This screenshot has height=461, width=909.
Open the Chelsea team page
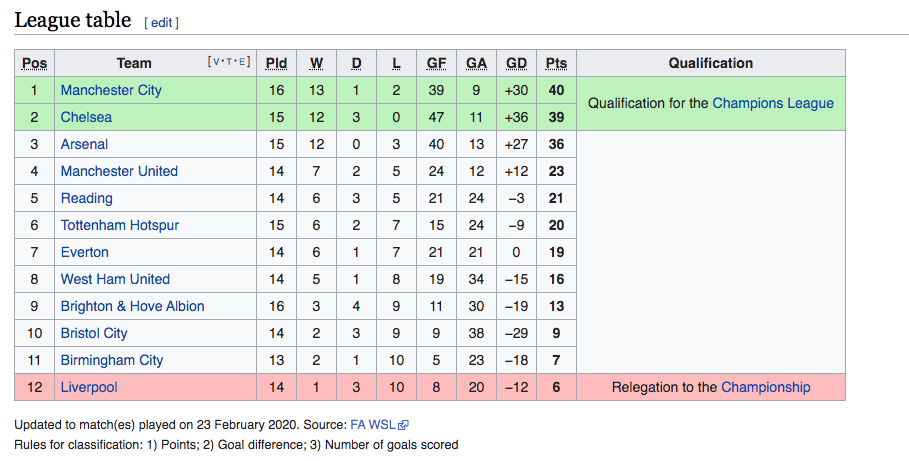pyautogui.click(x=86, y=117)
